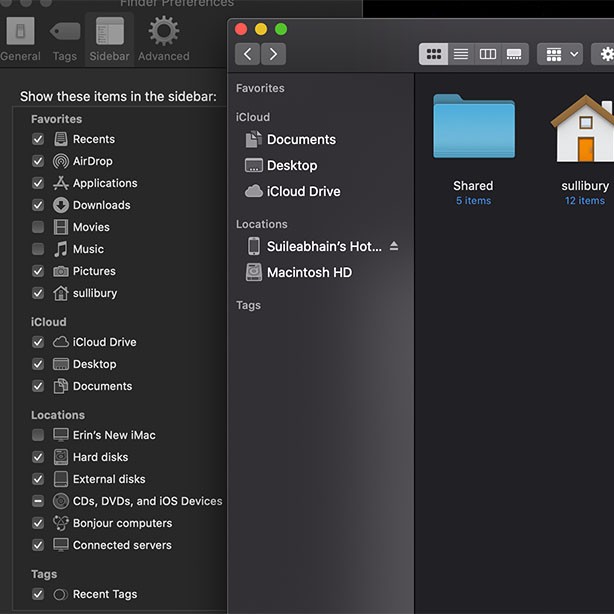
Task: Toggle CDs, DVDs, and iOS Devices checkbox
Action: pos(38,501)
